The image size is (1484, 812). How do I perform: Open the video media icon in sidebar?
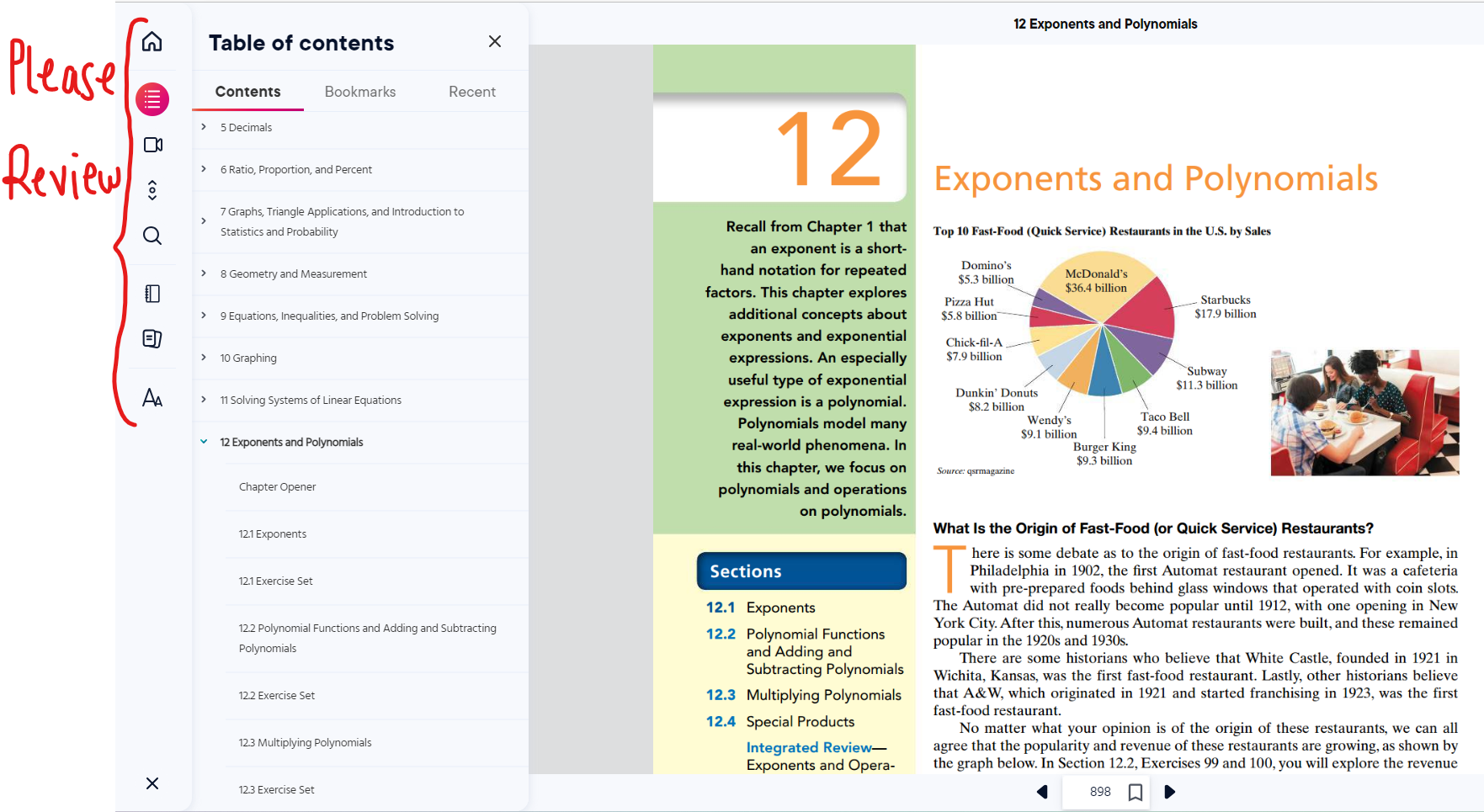click(152, 145)
